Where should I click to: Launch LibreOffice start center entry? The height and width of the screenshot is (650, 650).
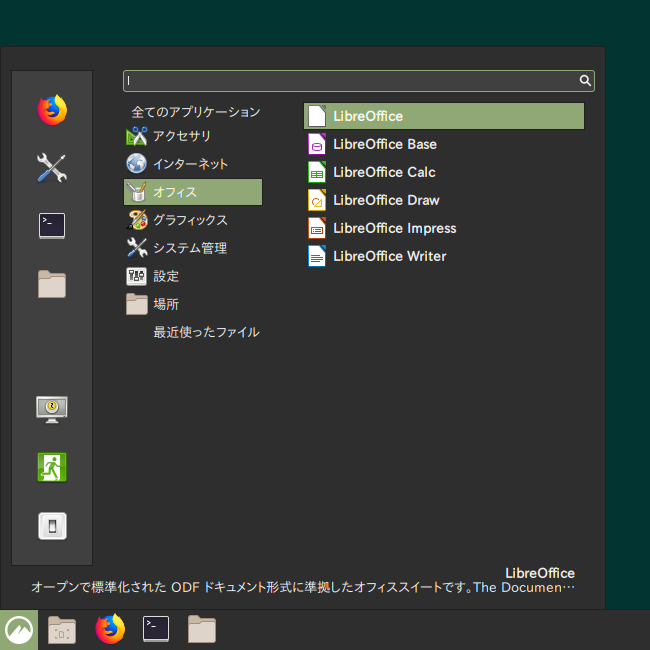[444, 116]
